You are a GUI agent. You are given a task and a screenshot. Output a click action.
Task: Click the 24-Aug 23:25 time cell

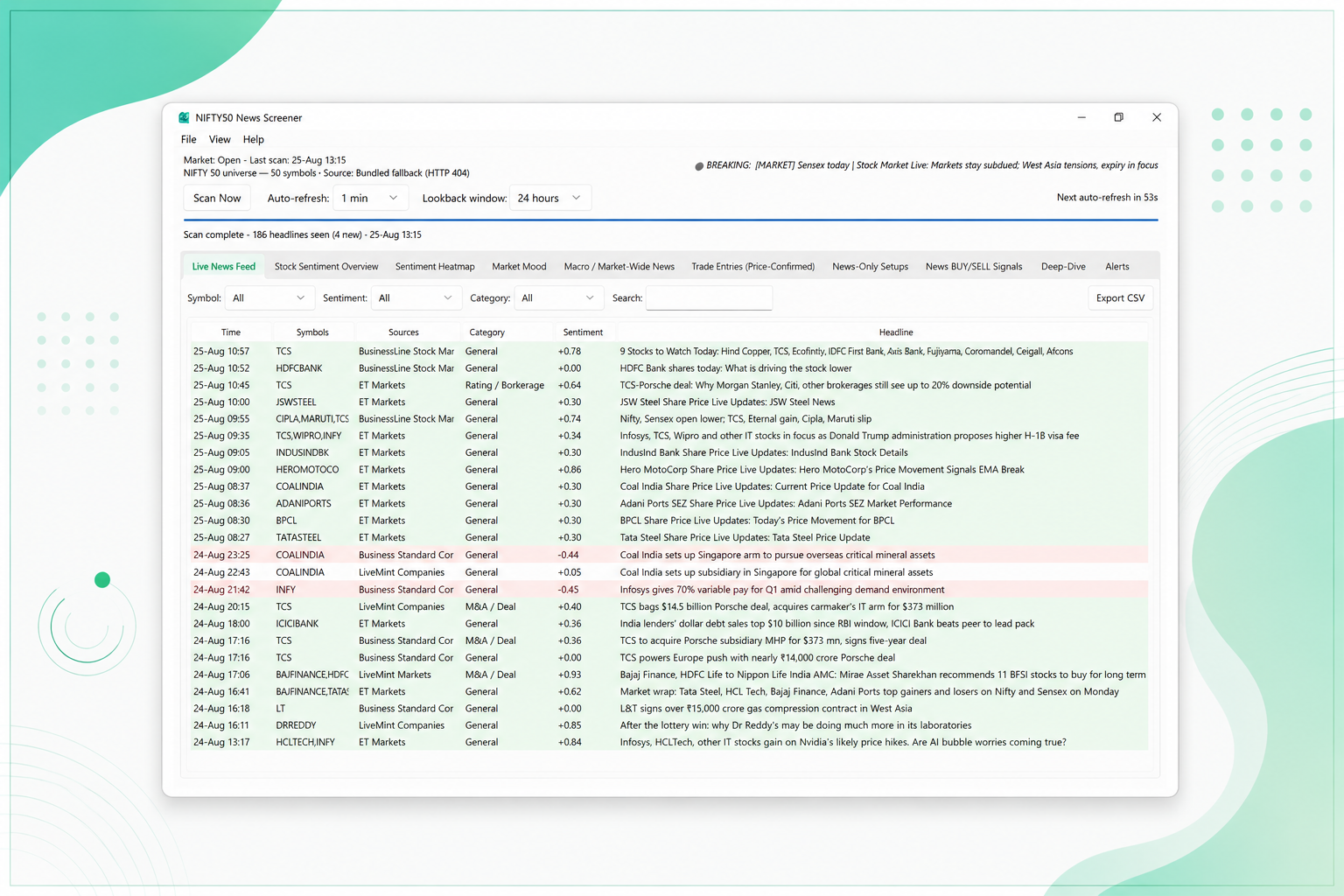pos(221,556)
